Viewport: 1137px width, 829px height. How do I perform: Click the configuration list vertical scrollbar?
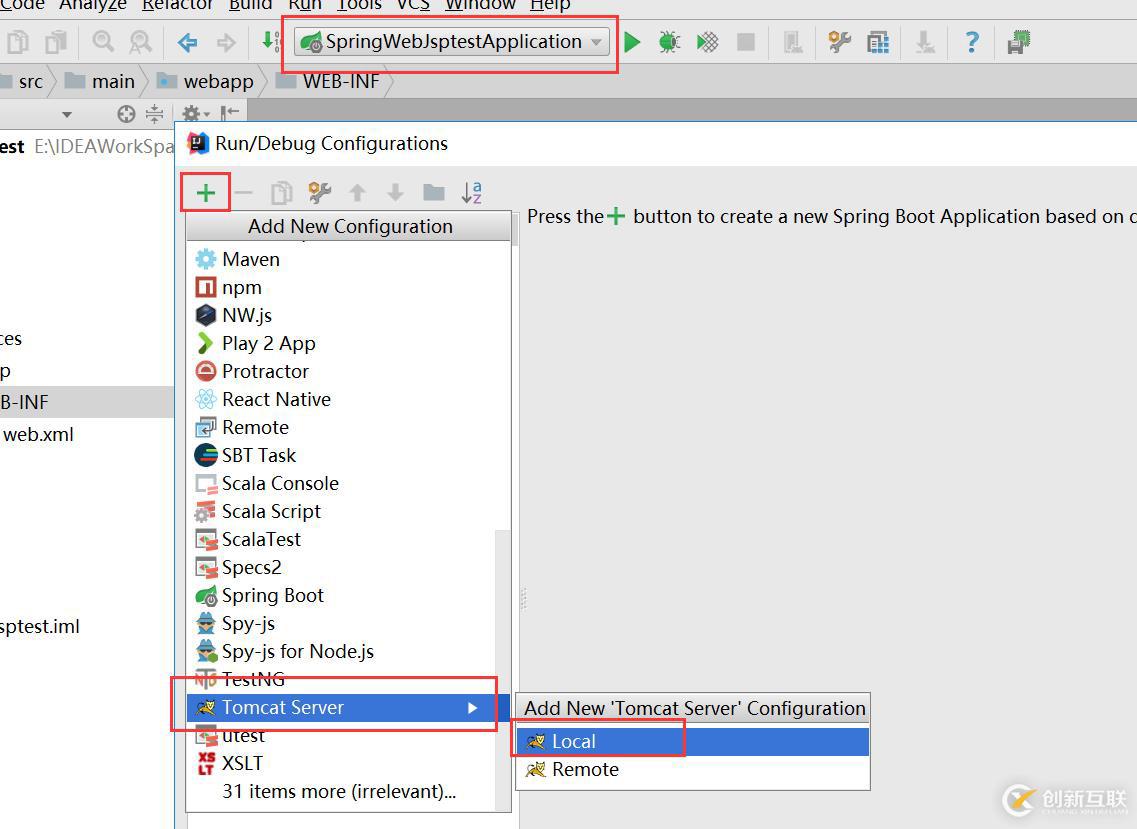pyautogui.click(x=503, y=669)
